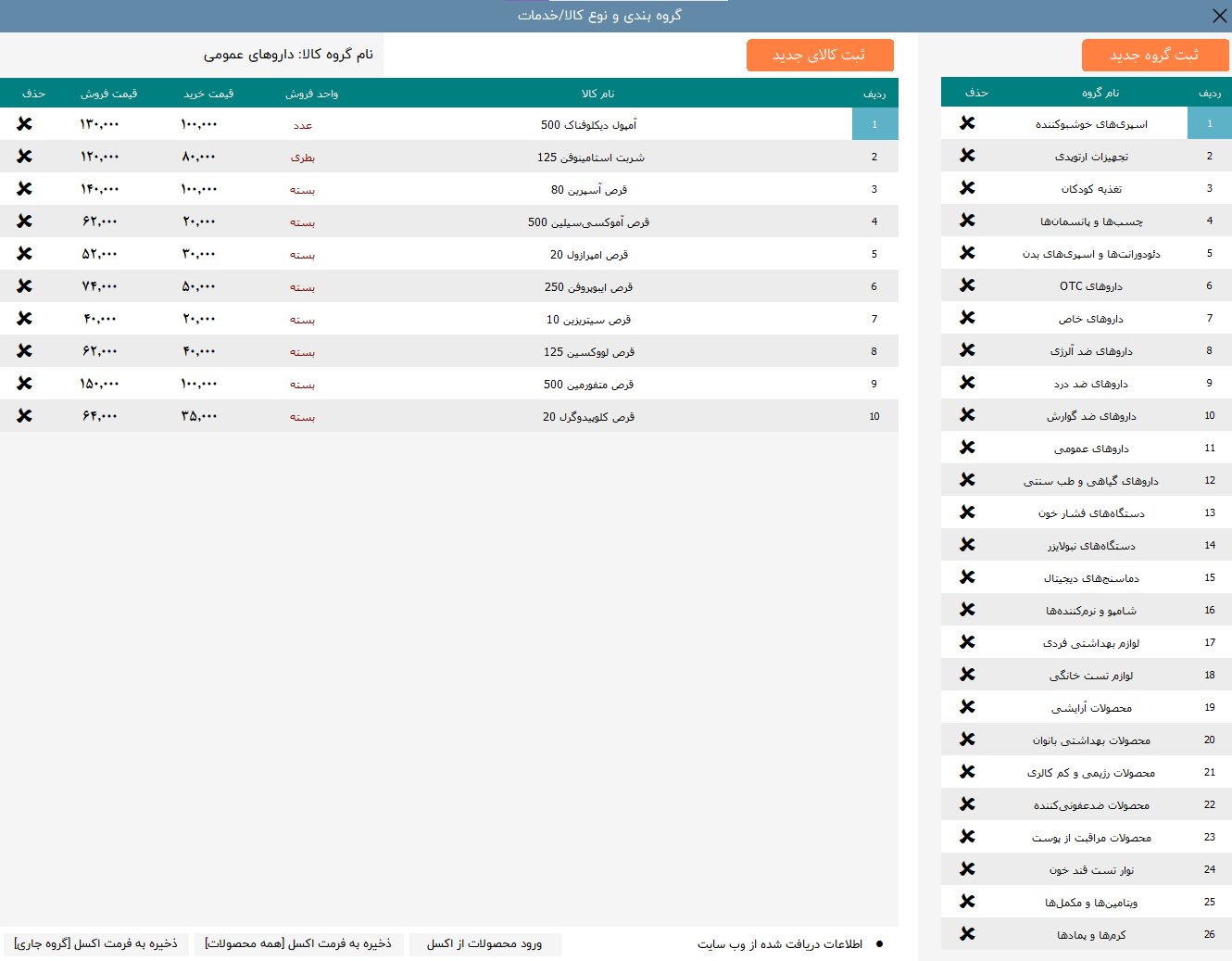
Task: Delete the group چسب‌ها و پانسمان‌ها
Action: pyautogui.click(x=967, y=221)
